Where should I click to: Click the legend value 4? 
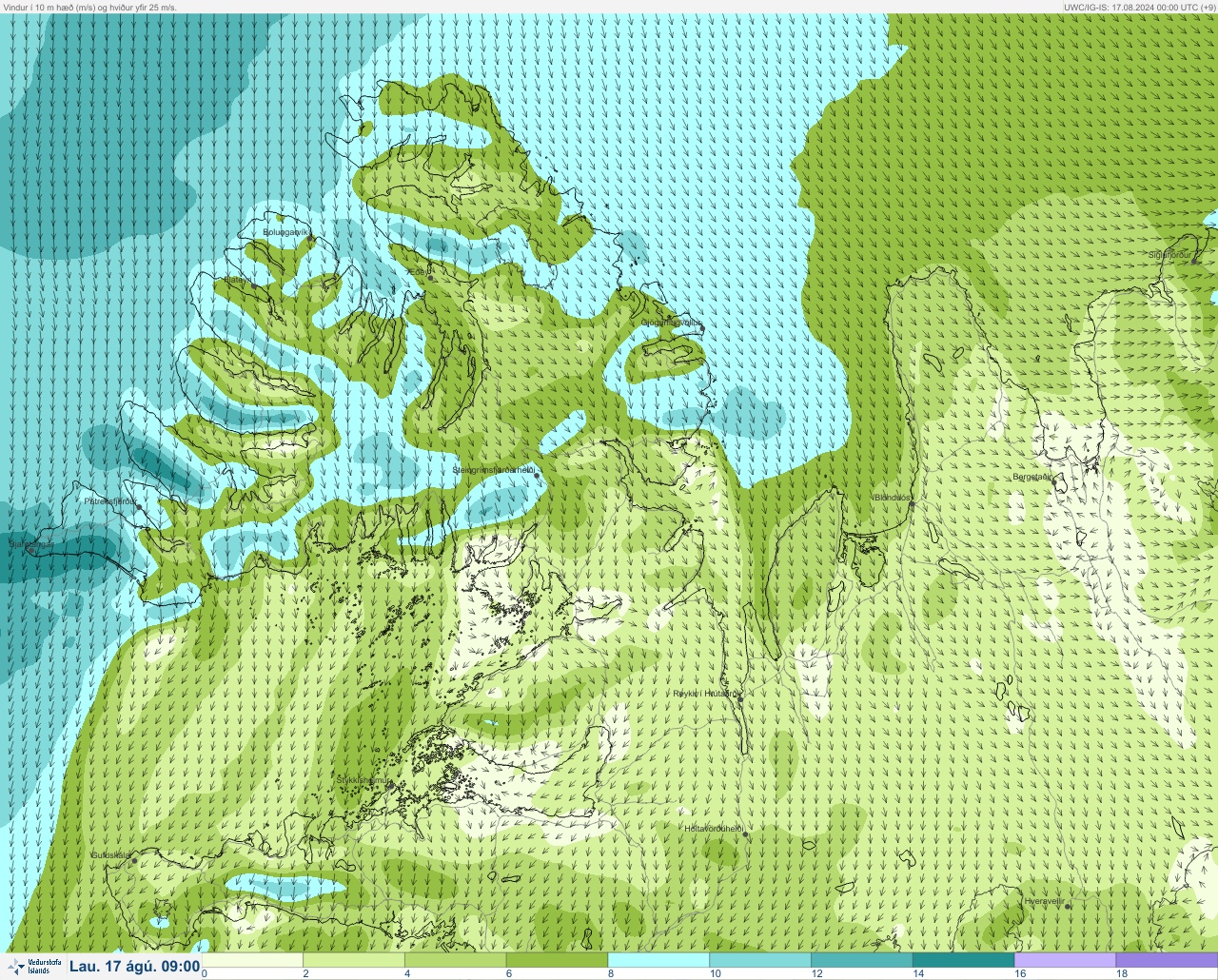click(x=407, y=973)
